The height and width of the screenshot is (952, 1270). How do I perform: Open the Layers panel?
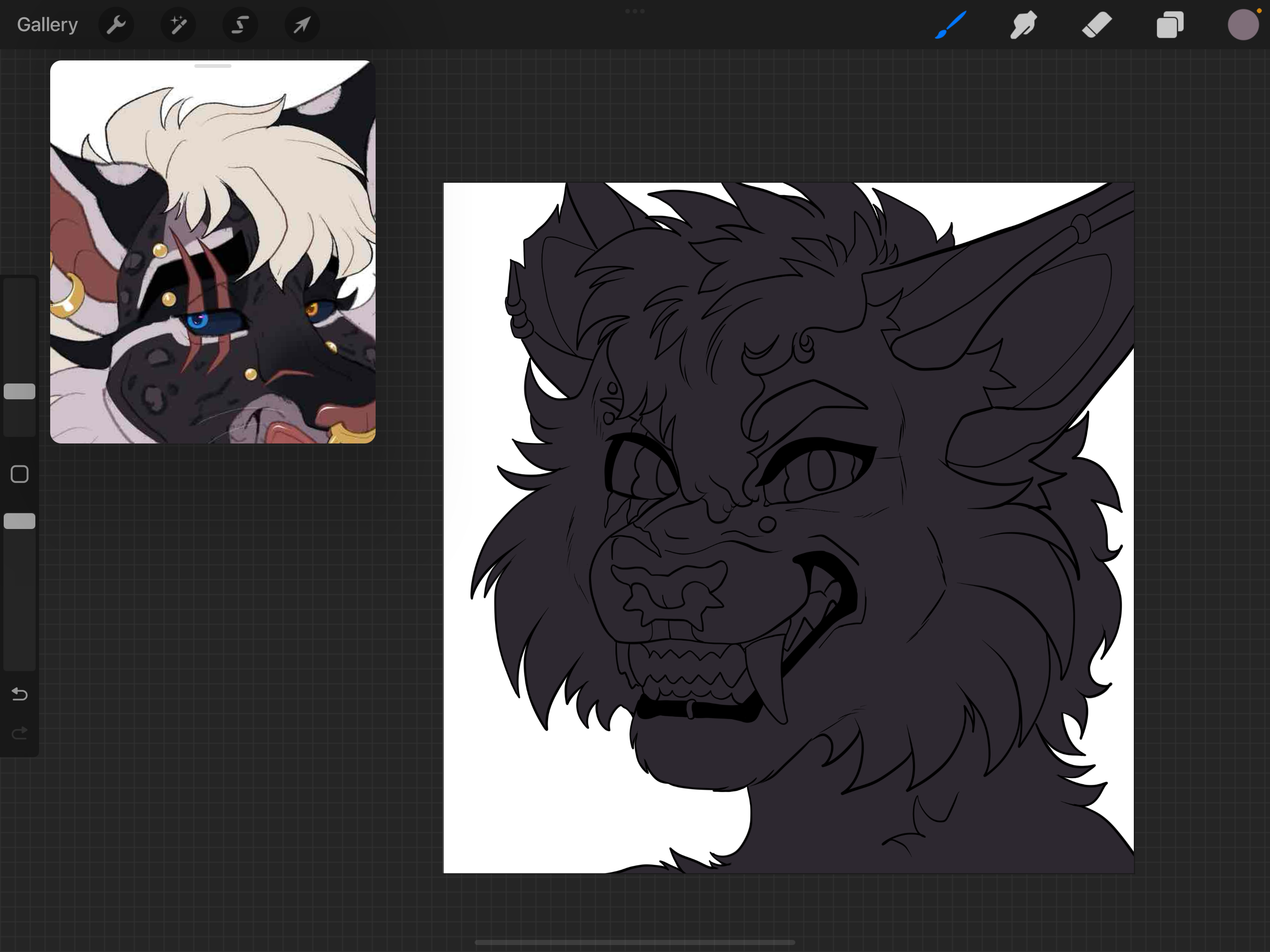point(1170,25)
